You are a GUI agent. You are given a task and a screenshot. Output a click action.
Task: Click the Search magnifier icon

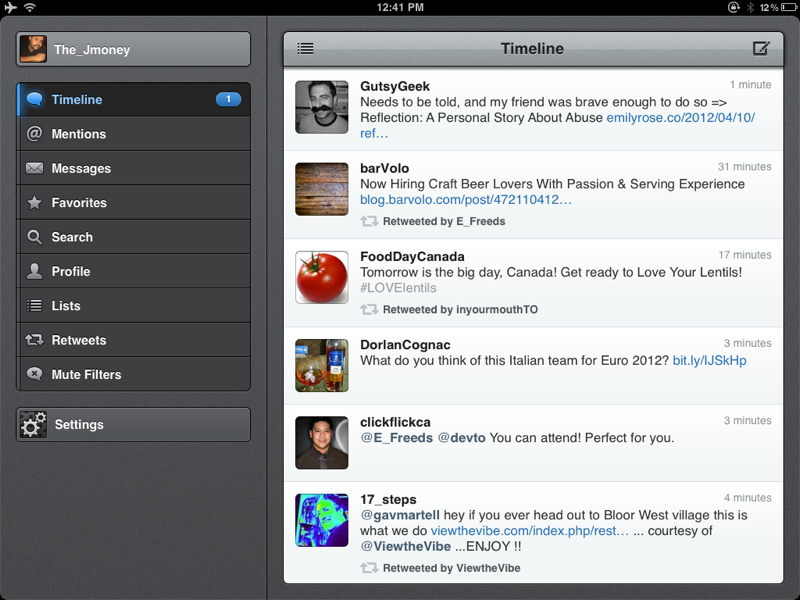pos(35,237)
